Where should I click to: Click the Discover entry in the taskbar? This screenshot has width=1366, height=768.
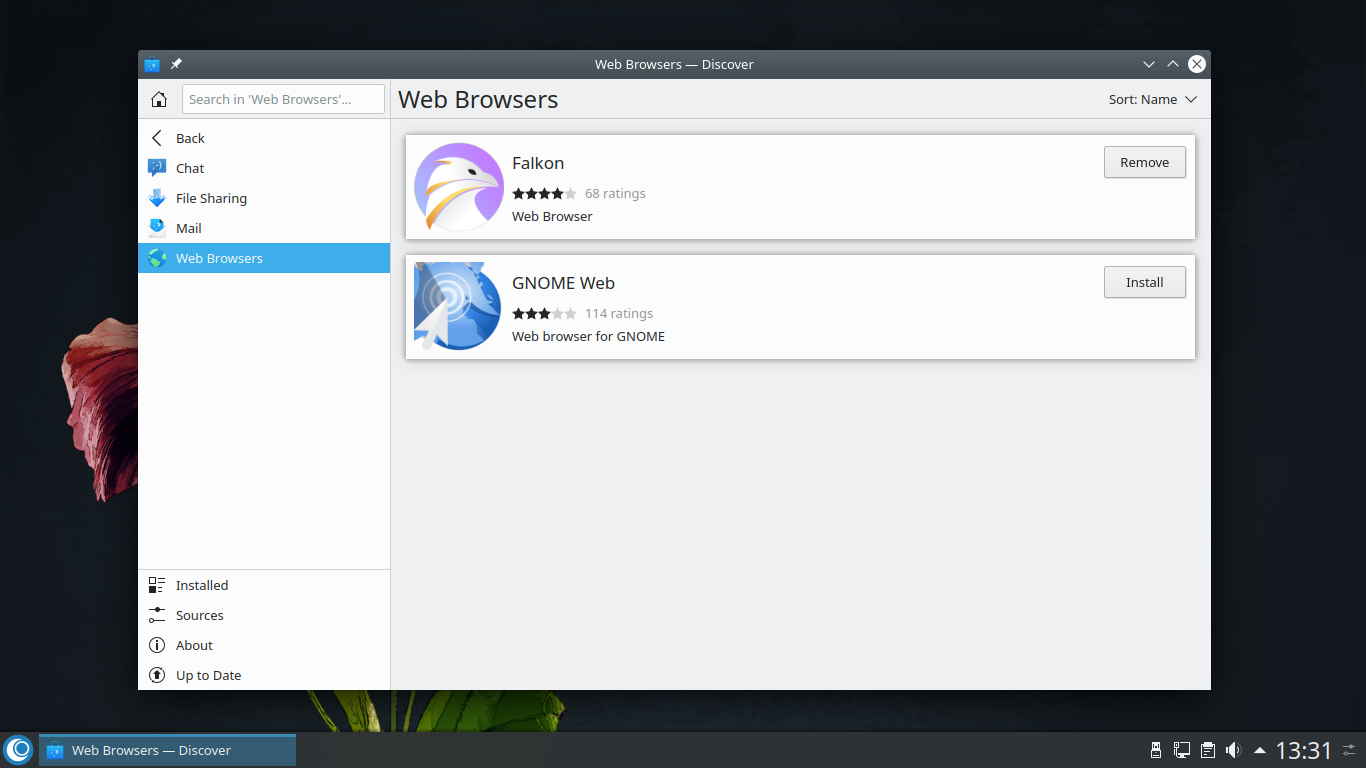(x=168, y=750)
